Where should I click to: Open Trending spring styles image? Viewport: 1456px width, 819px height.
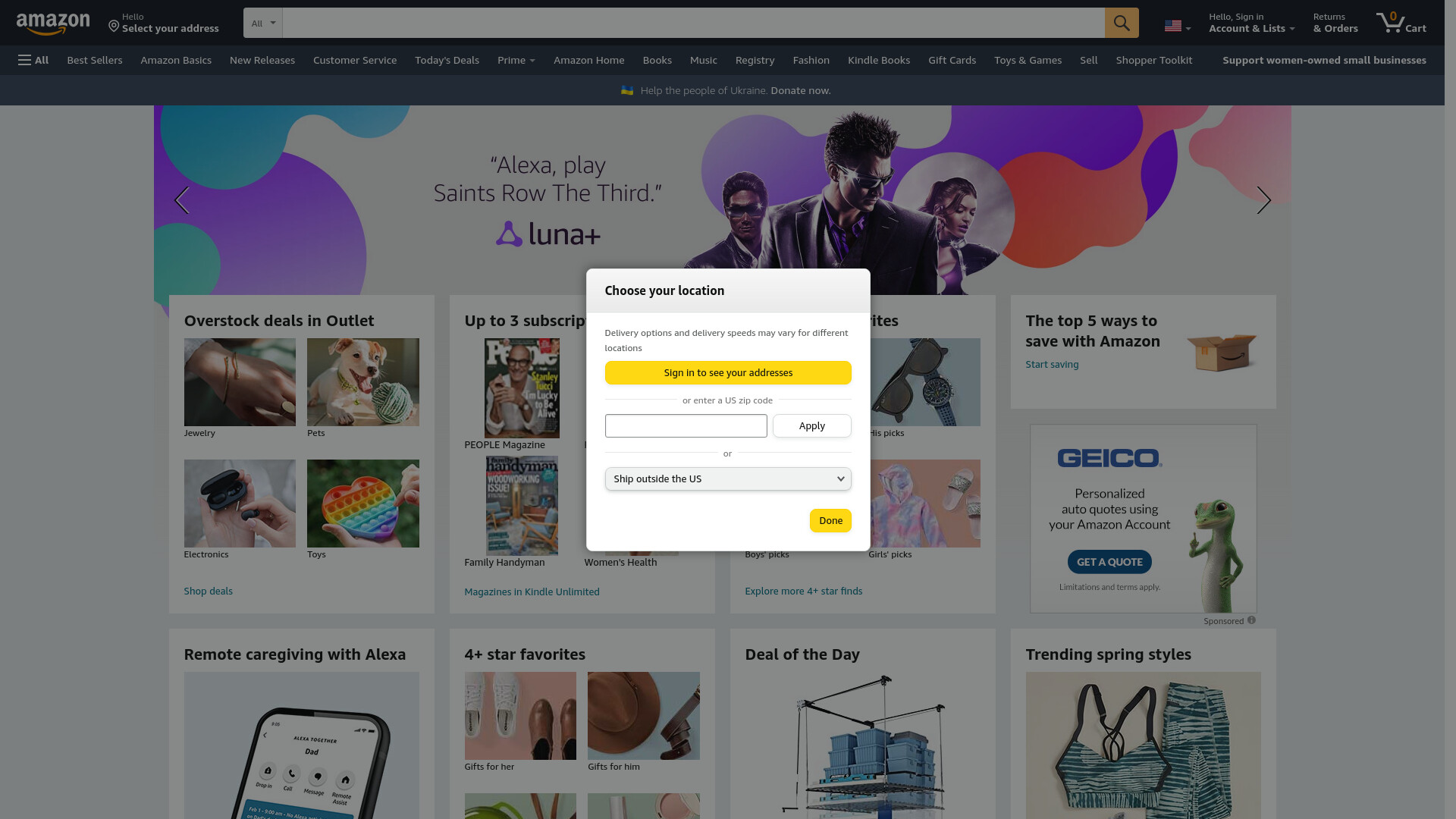(1144, 745)
